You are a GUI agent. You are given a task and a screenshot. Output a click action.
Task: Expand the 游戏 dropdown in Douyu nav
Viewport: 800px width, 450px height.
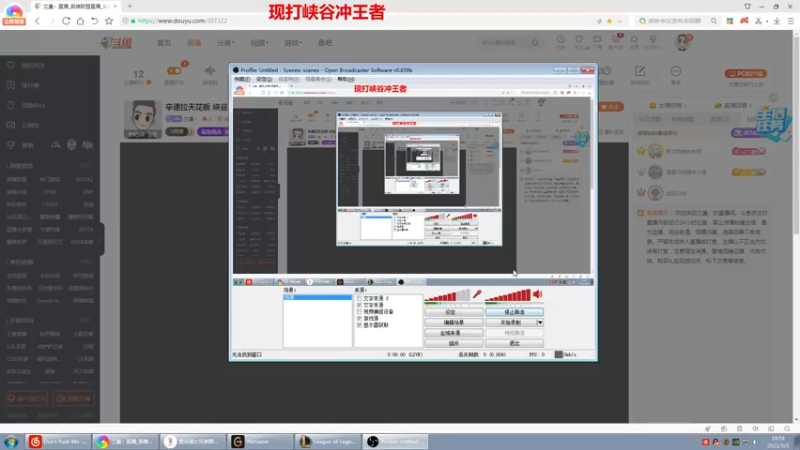293,43
